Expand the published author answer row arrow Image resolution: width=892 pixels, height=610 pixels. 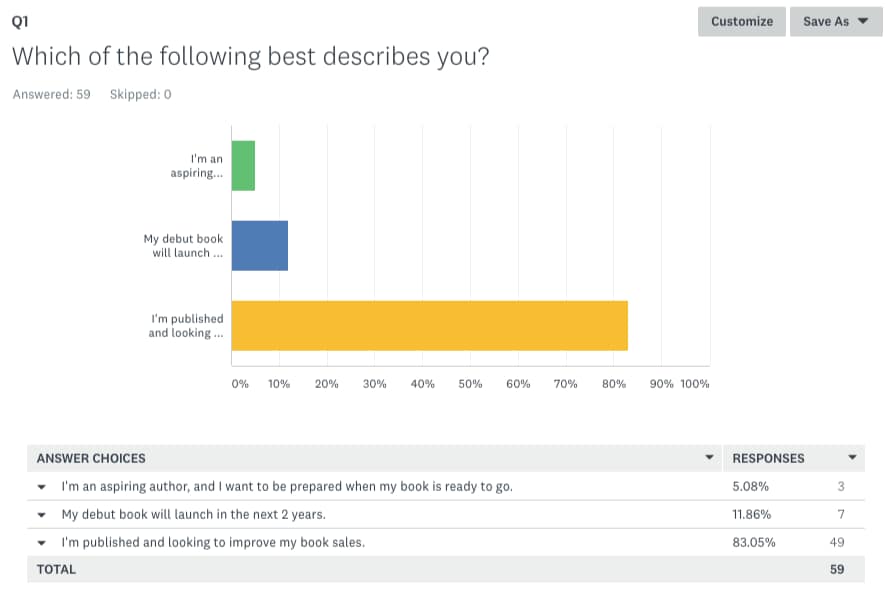tap(42, 543)
